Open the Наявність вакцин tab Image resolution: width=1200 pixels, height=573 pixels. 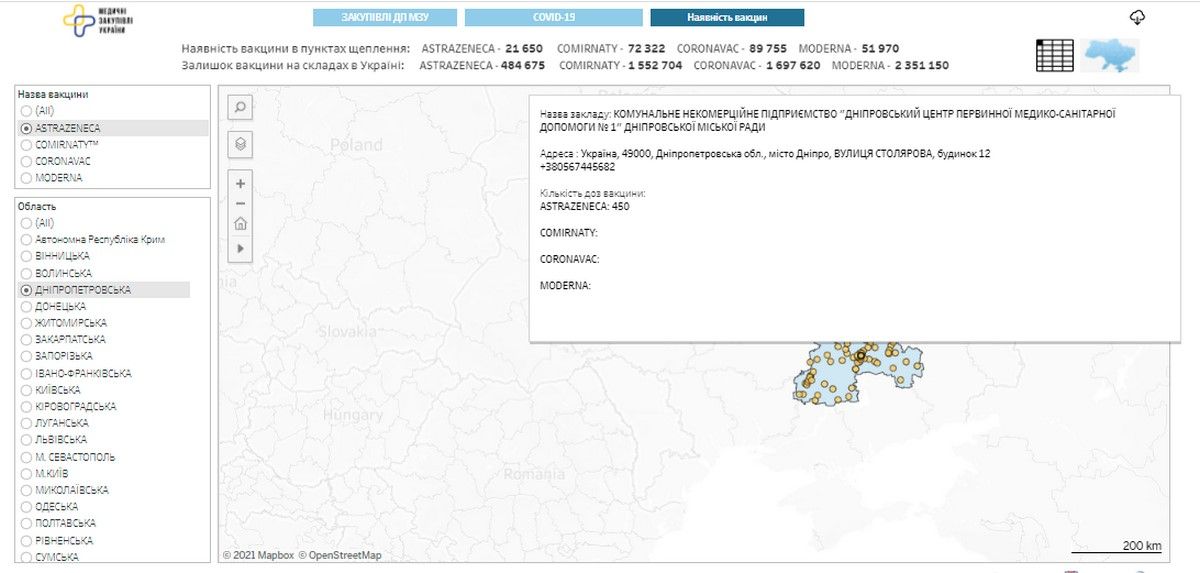coord(727,18)
